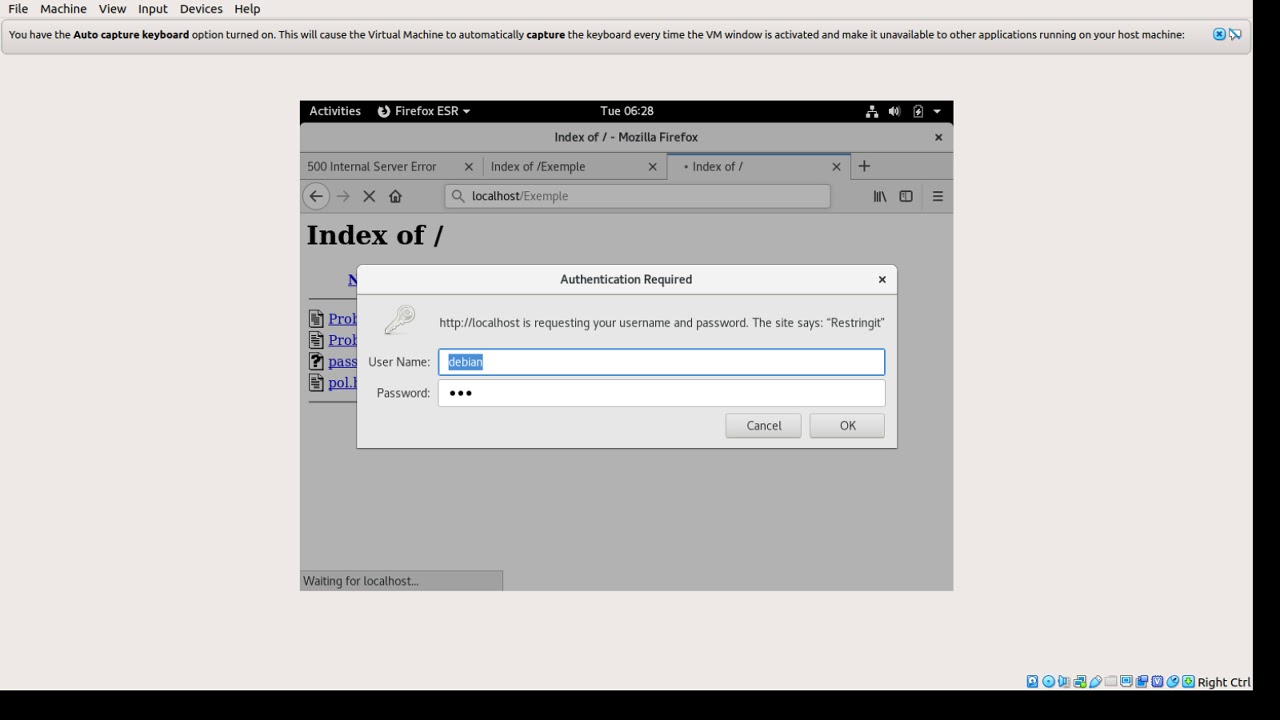Expand the GNOME system menu arrow

937,111
